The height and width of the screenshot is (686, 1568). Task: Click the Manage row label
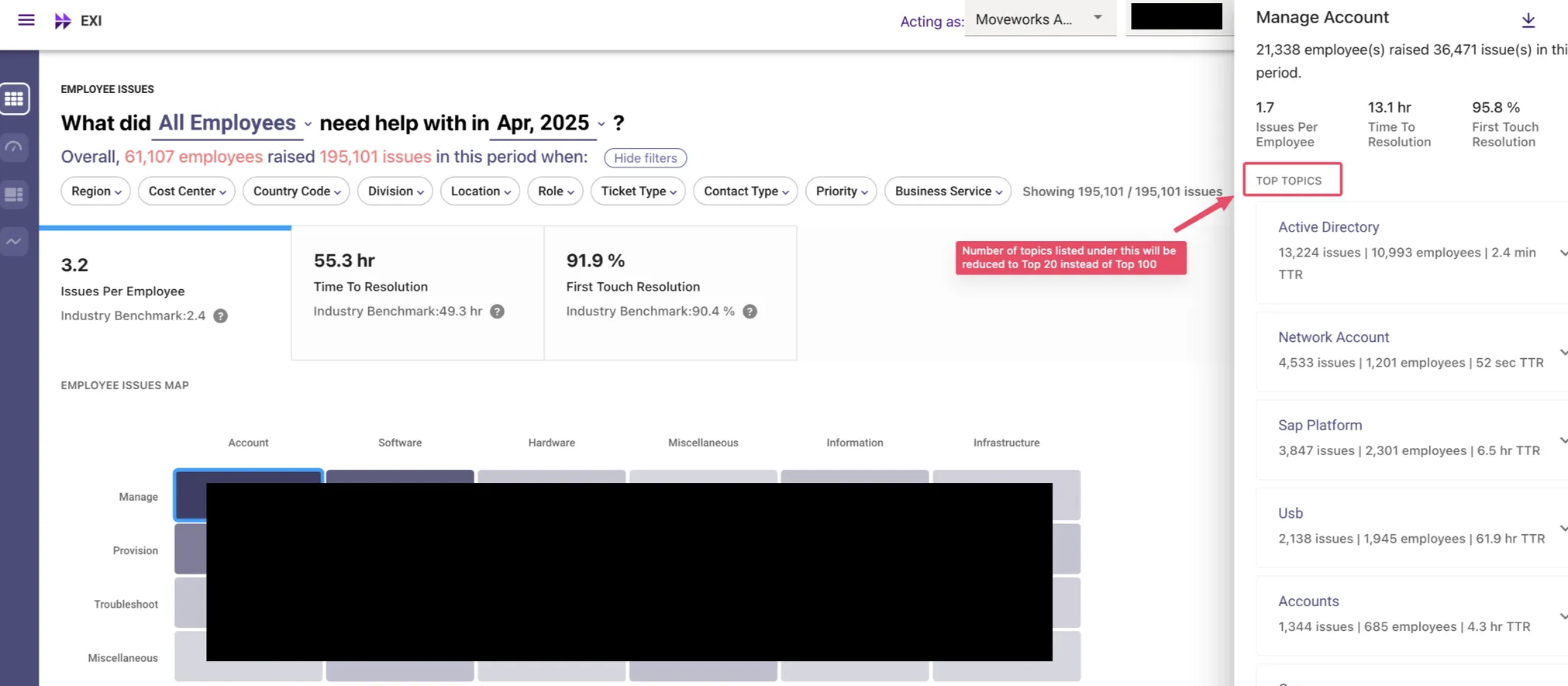(x=139, y=497)
